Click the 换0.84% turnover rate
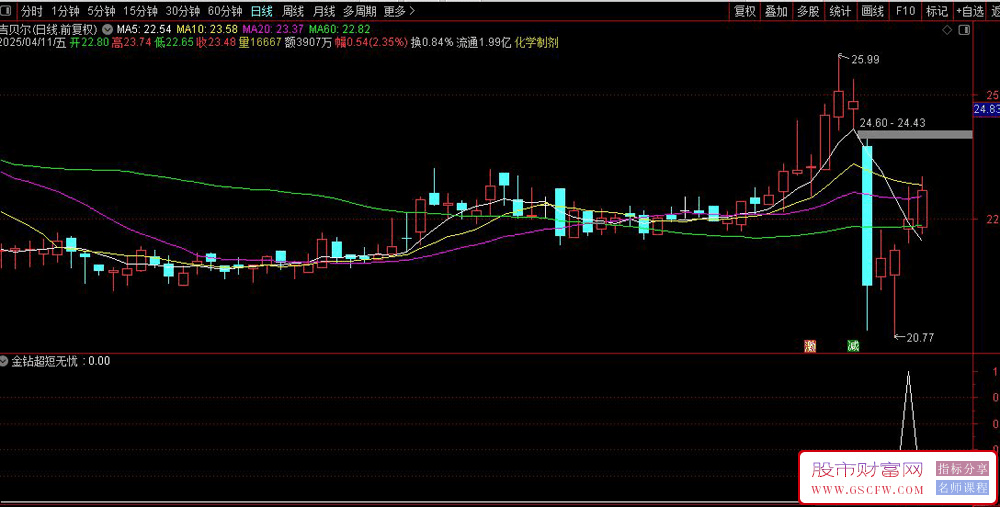 (432, 43)
